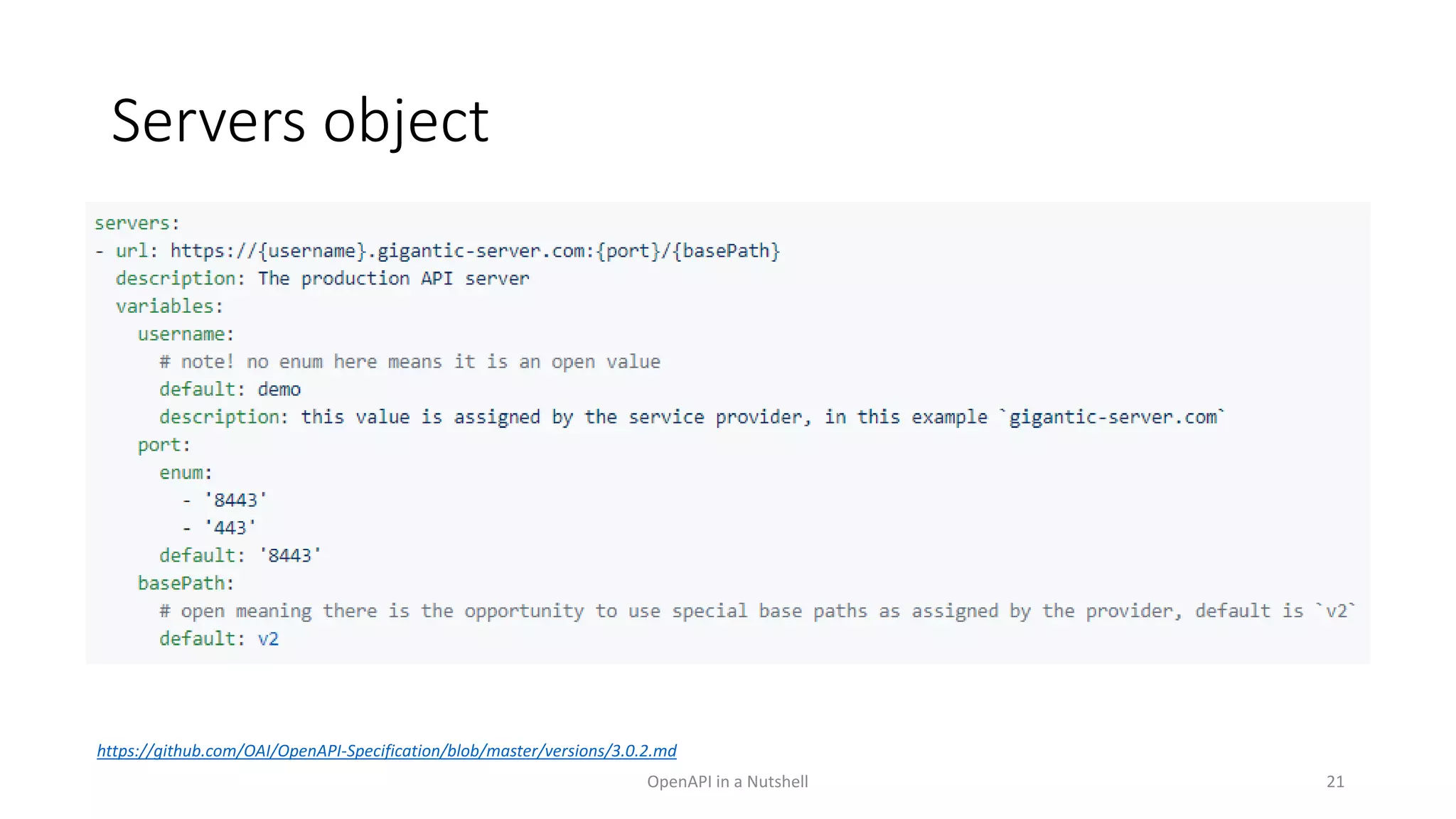Click the '443' enum list entry
Screen dimensions: 1456x819
230,528
